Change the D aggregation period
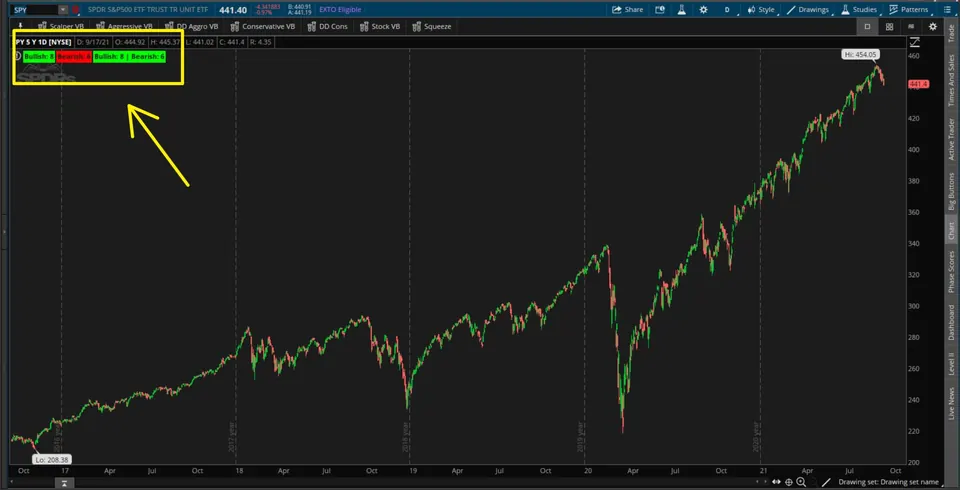Image resolution: width=960 pixels, height=490 pixels. [x=727, y=10]
